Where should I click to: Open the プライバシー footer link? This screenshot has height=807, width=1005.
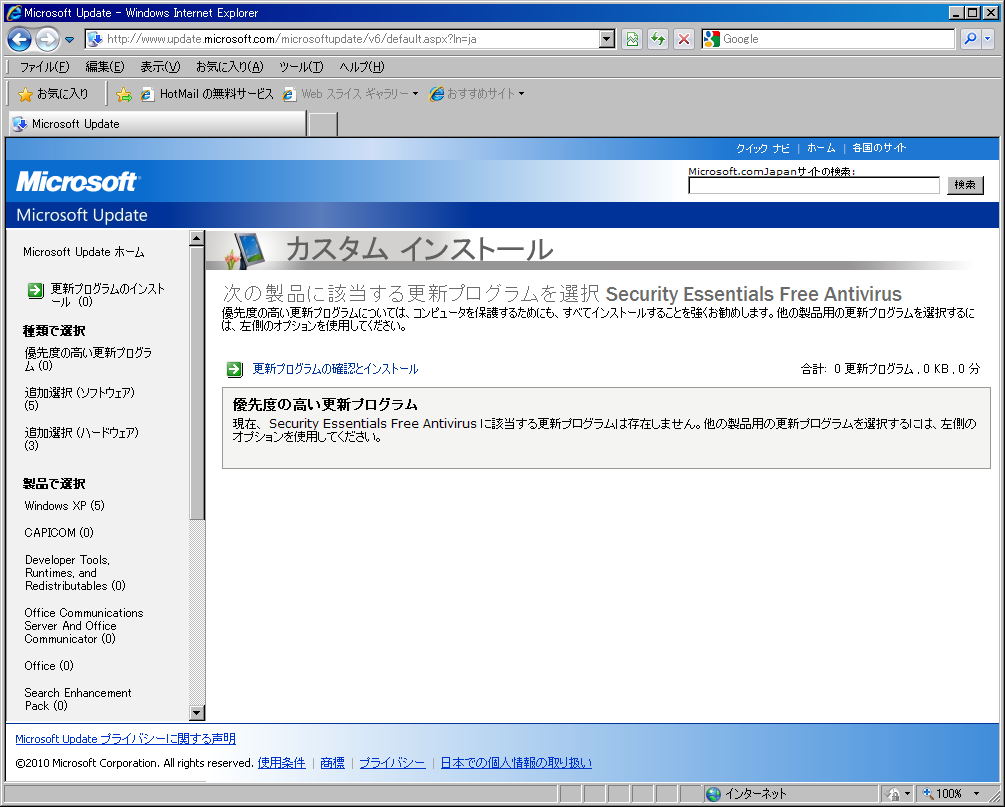click(x=392, y=762)
